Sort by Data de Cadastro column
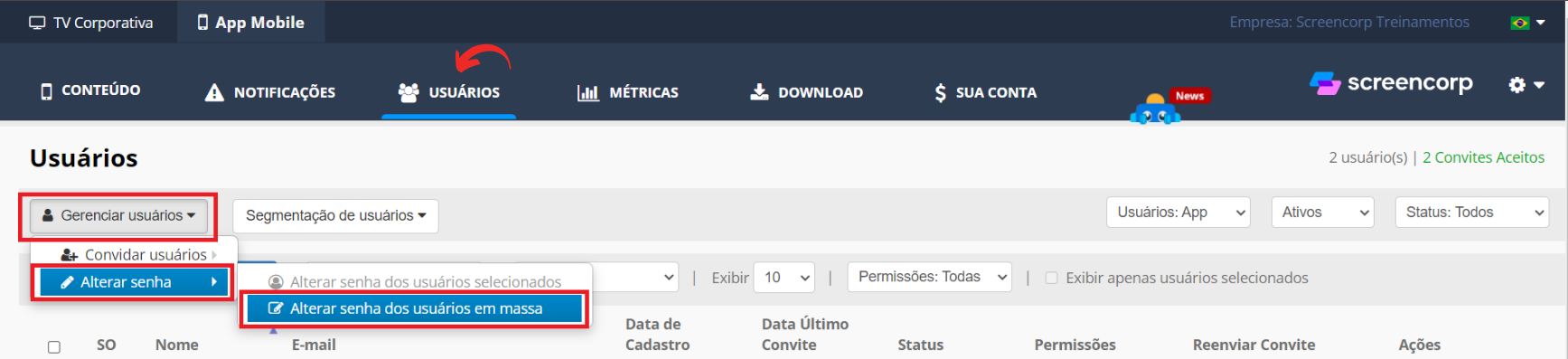Image resolution: width=1568 pixels, height=359 pixels. click(x=657, y=335)
